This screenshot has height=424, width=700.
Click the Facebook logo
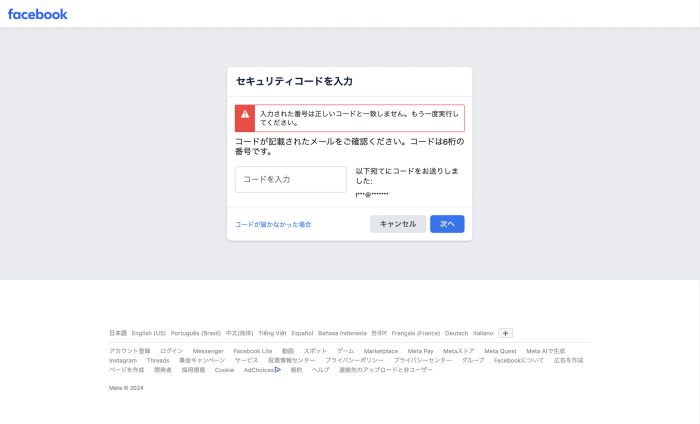pyautogui.click(x=38, y=14)
